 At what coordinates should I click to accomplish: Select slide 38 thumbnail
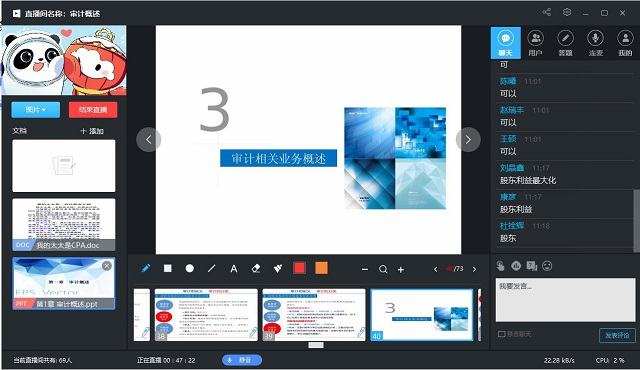coord(206,315)
